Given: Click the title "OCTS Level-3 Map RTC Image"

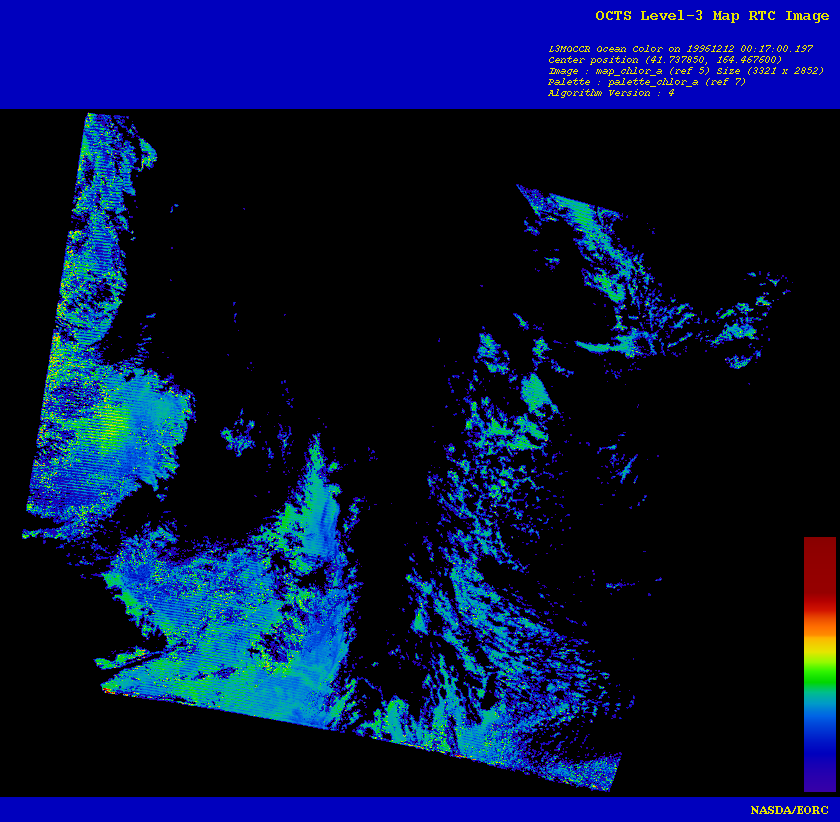Looking at the screenshot, I should (712, 16).
